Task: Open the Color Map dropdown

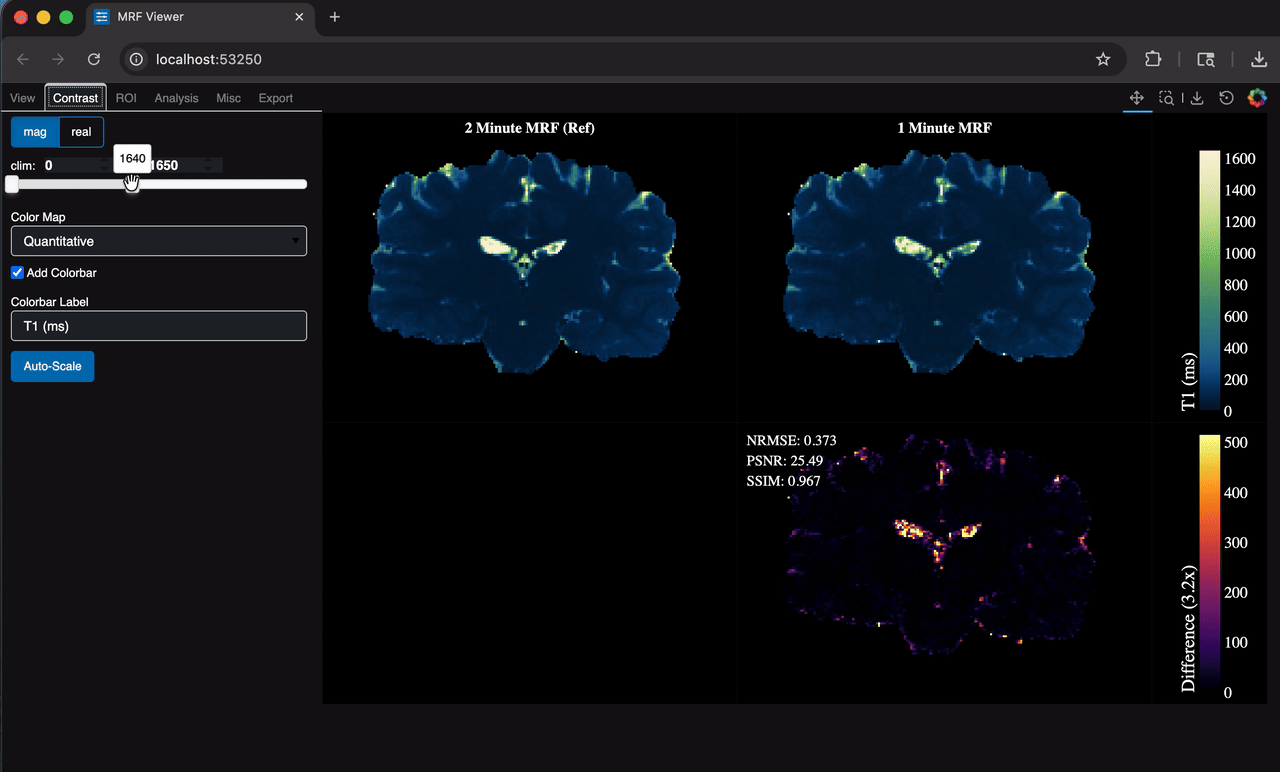Action: click(x=159, y=241)
